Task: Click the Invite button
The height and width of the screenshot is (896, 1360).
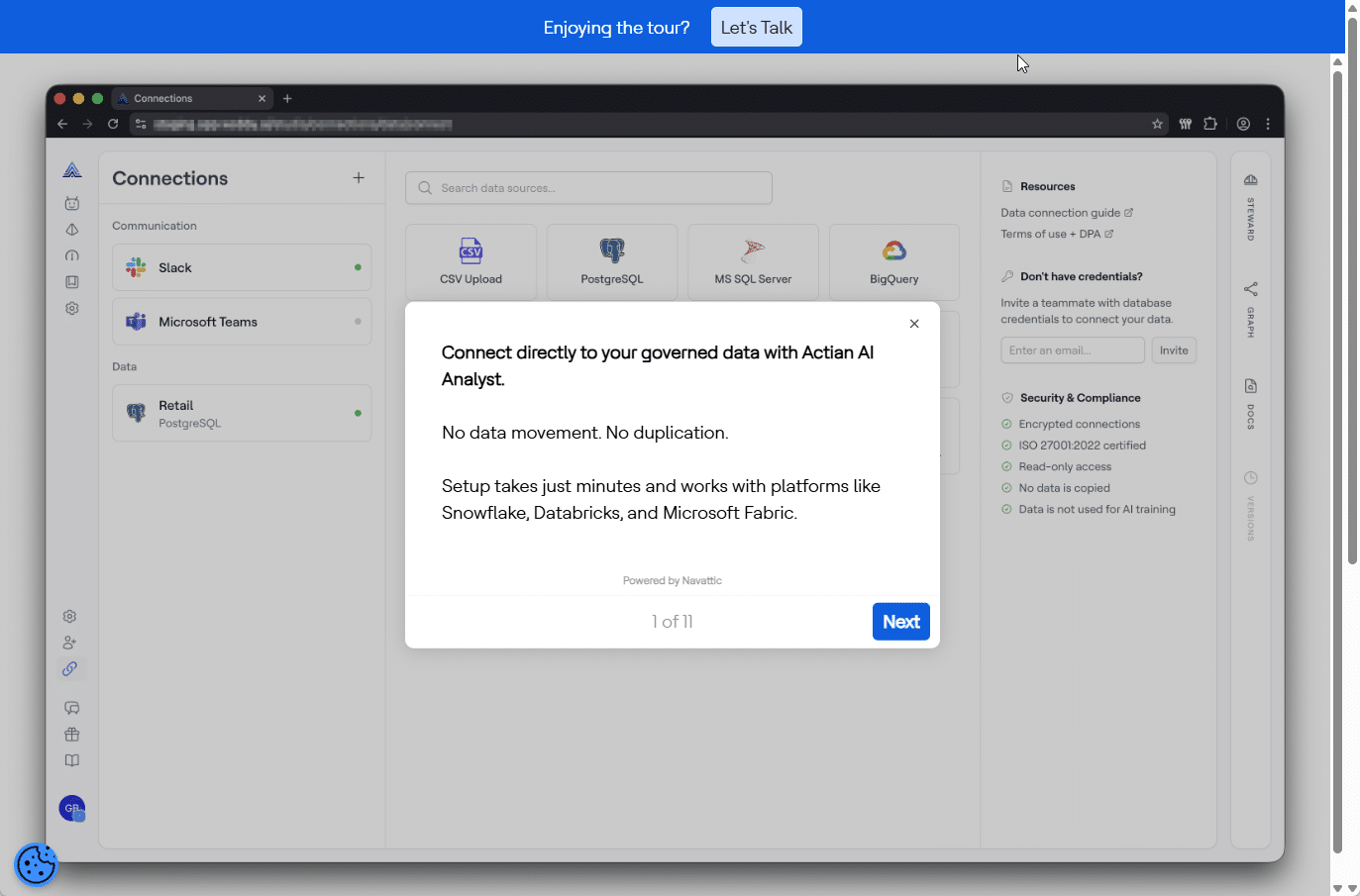Action: (1174, 350)
